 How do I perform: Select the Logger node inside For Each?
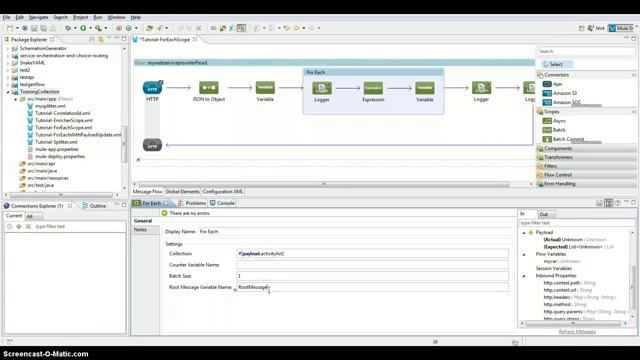(x=322, y=88)
